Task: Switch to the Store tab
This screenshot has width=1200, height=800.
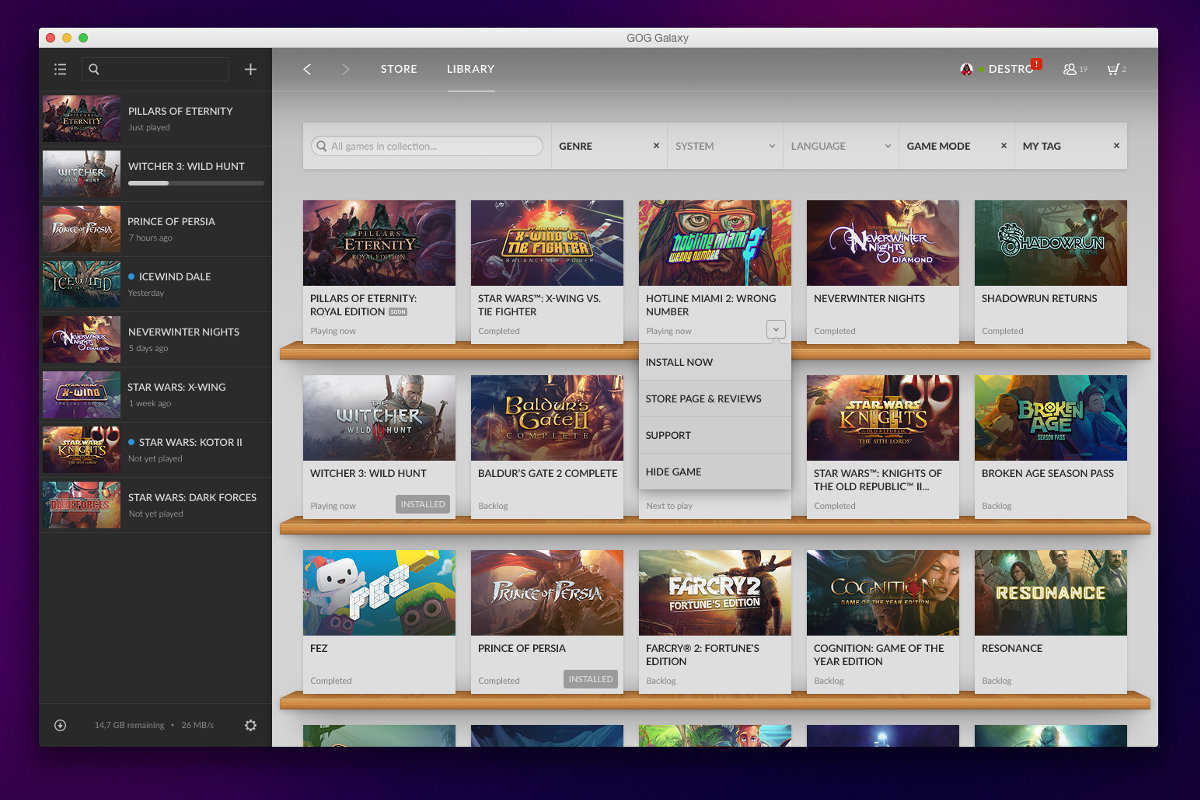Action: [398, 70]
